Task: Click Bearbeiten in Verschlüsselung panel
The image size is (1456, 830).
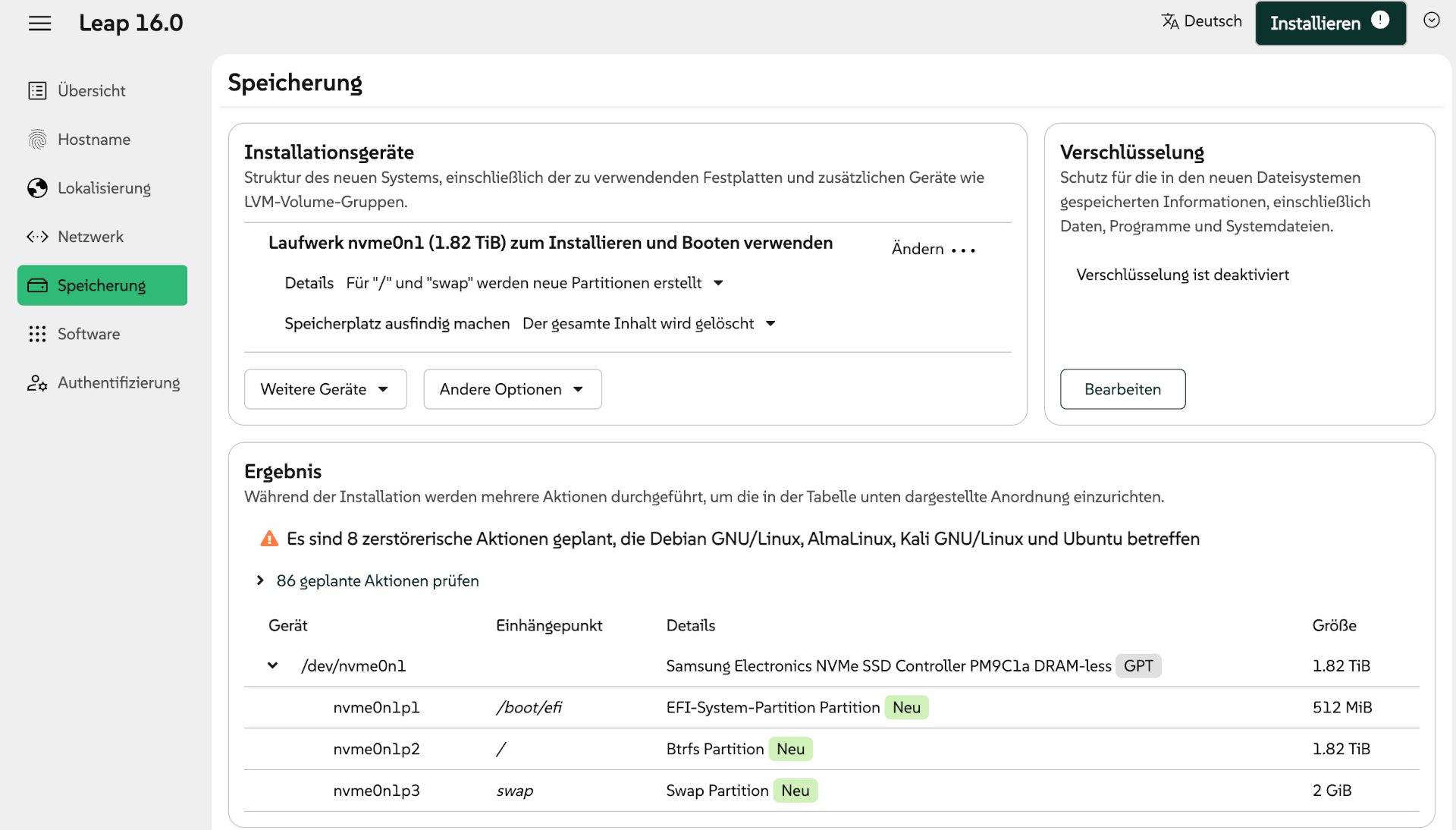Action: [1122, 389]
